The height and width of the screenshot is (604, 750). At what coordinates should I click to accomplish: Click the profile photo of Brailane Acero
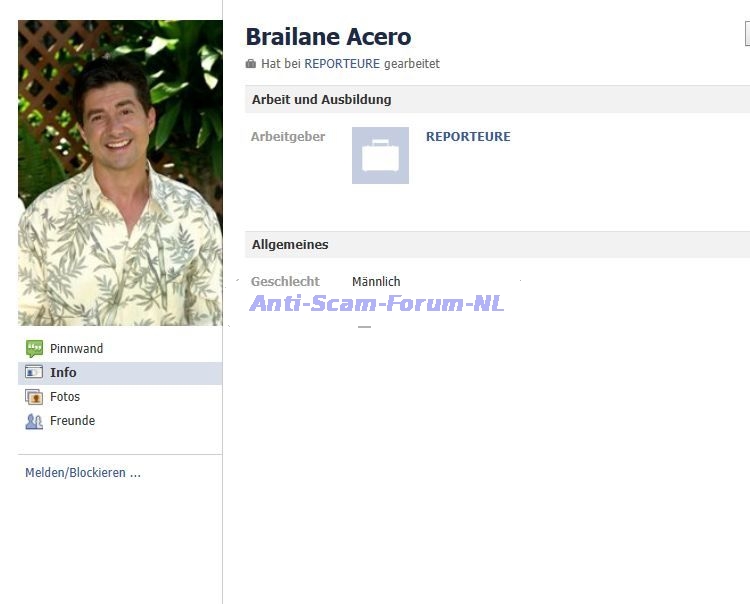pyautogui.click(x=120, y=173)
